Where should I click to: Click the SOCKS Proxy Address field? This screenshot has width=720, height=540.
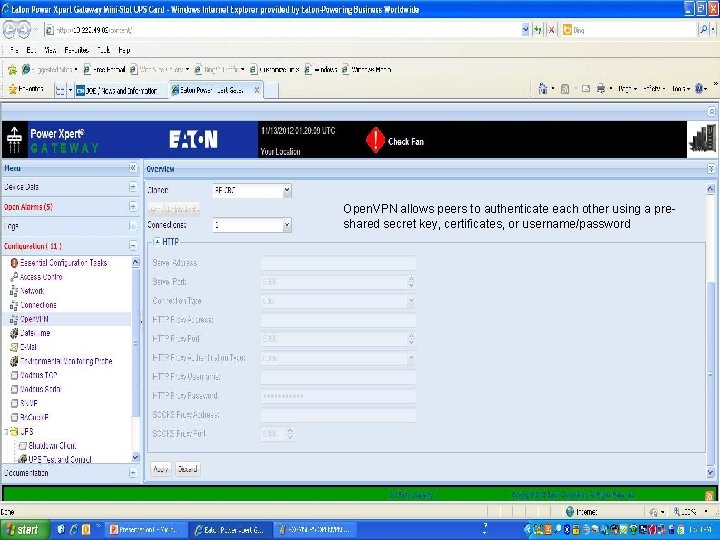[x=338, y=415]
